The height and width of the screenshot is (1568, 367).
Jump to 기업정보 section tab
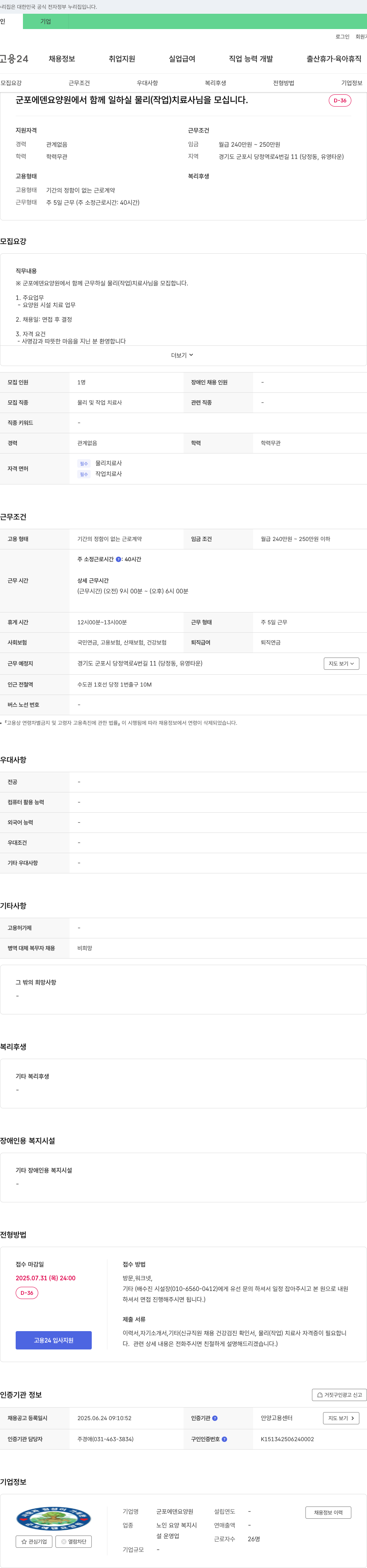(352, 83)
